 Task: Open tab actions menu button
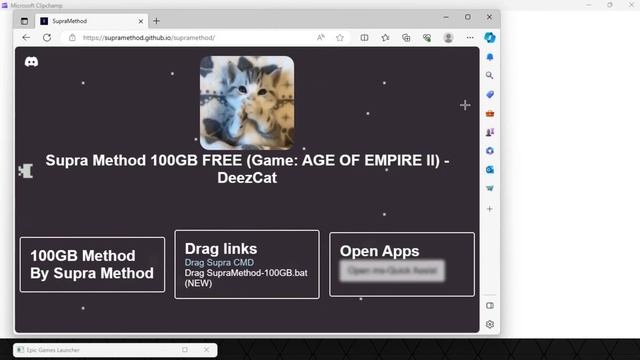point(24,21)
